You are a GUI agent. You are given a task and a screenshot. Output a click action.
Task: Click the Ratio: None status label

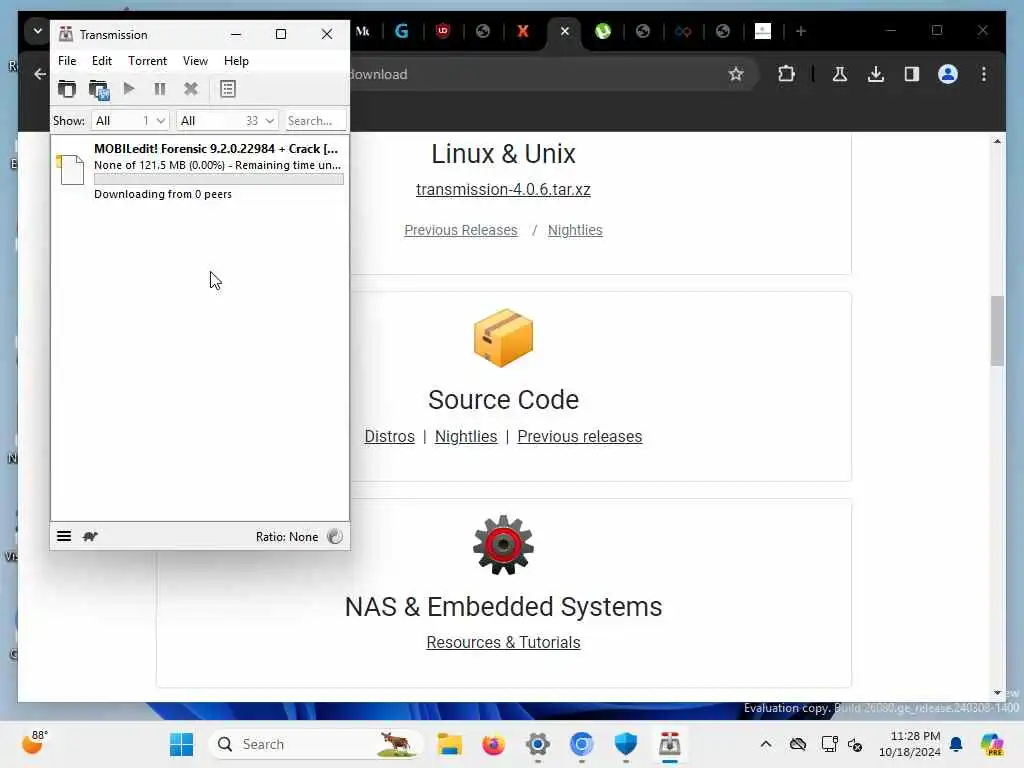[x=287, y=537]
